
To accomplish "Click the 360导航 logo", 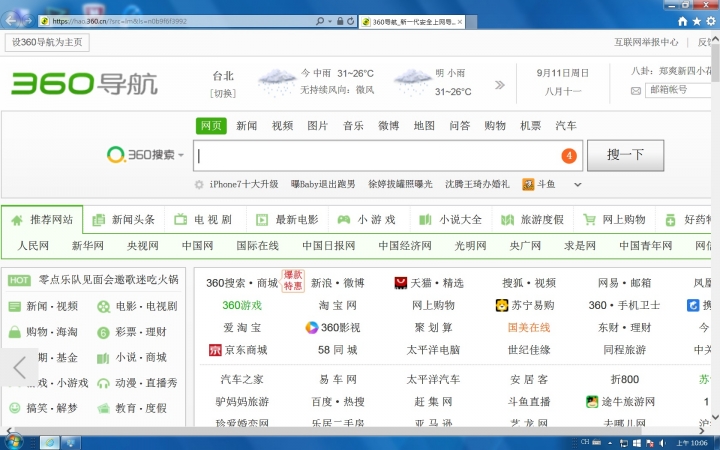I will (84, 83).
